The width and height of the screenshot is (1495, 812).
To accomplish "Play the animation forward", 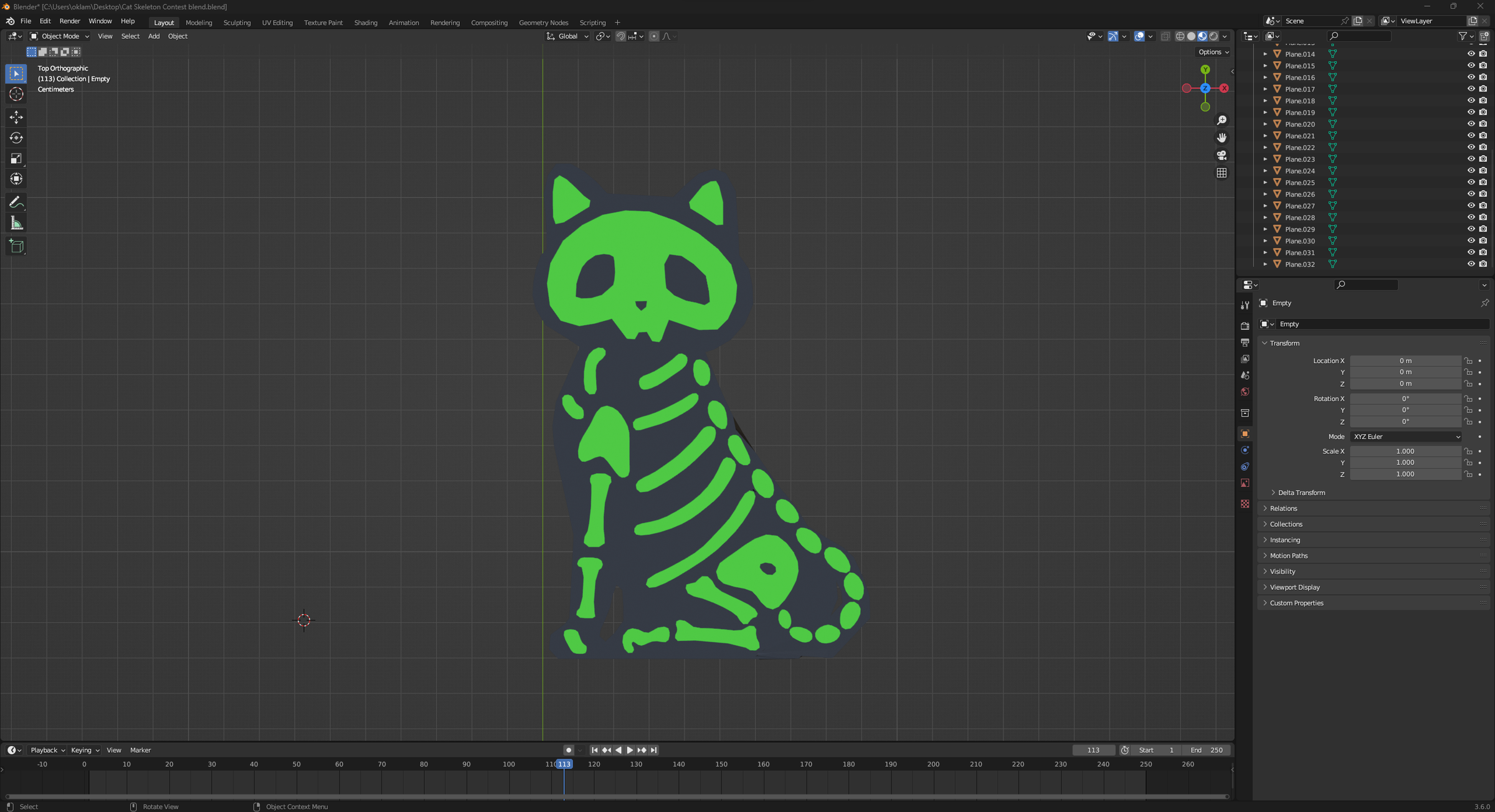I will click(630, 750).
